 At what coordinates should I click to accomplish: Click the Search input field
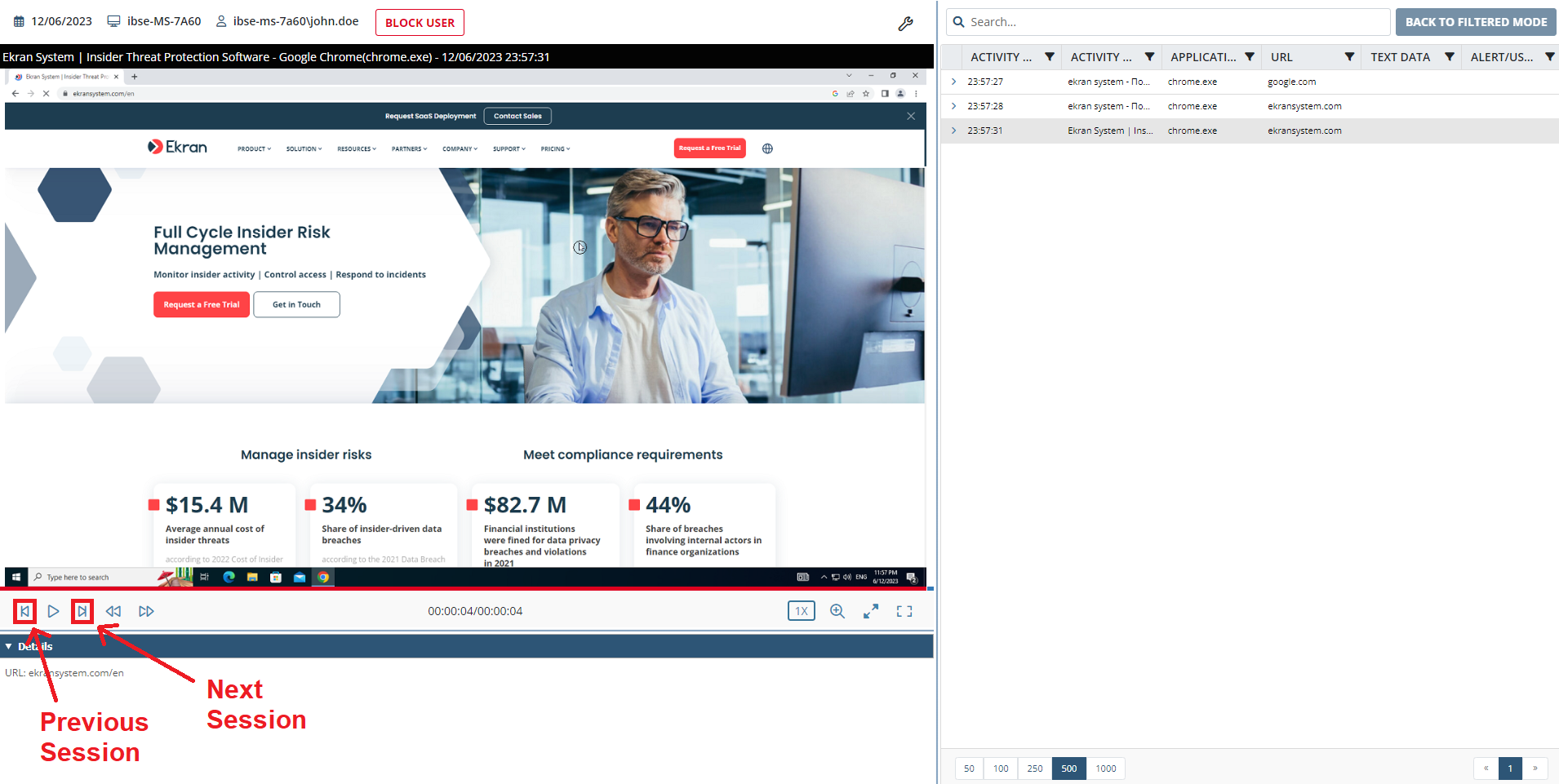coord(1175,22)
